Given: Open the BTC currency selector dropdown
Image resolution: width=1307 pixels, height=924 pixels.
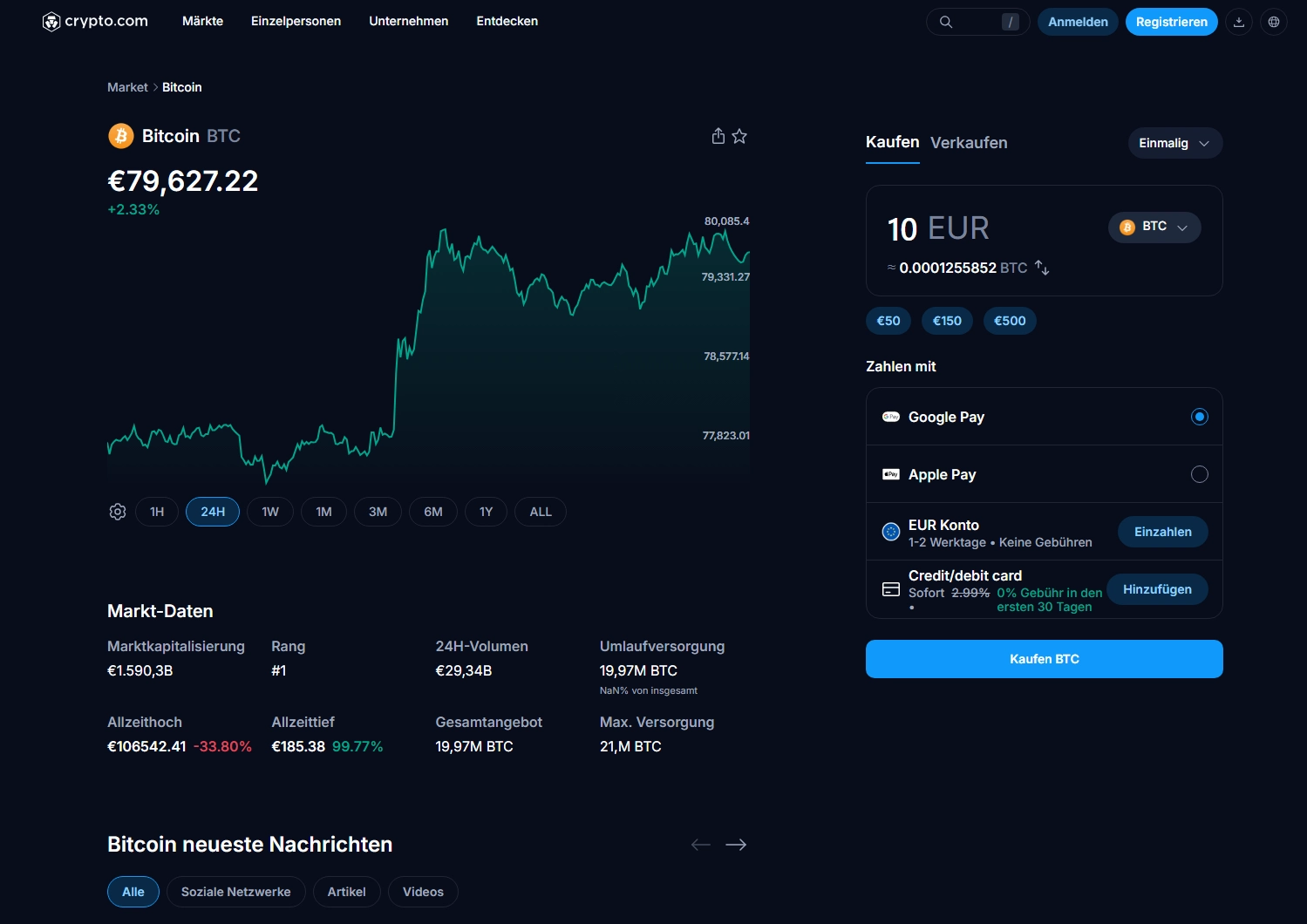Looking at the screenshot, I should pos(1154,227).
